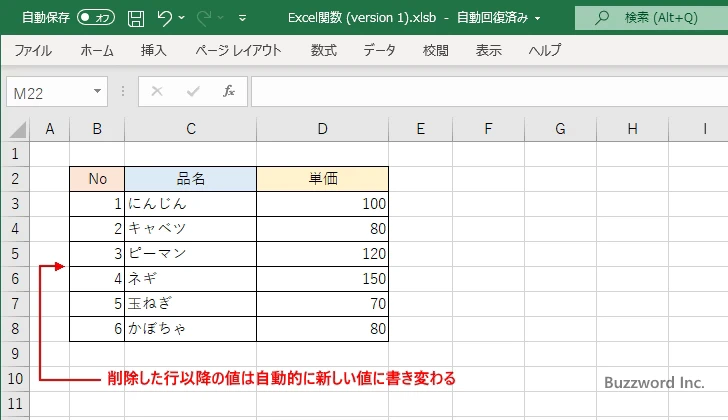Open the ファイル tab
The height and width of the screenshot is (420, 728).
click(x=33, y=50)
